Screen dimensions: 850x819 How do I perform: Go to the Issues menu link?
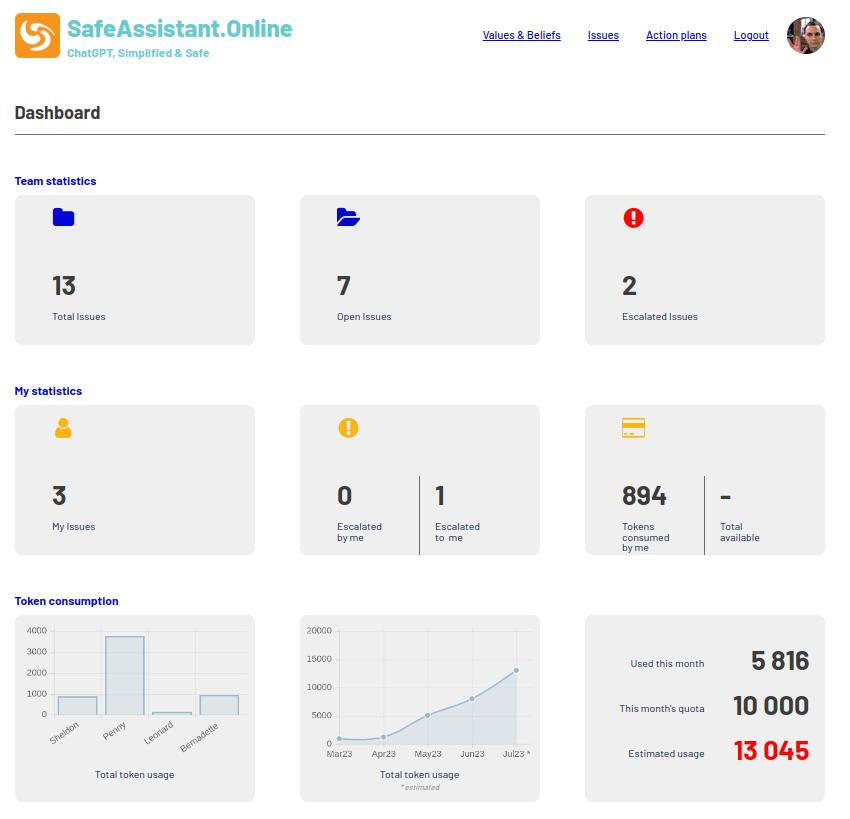point(603,35)
